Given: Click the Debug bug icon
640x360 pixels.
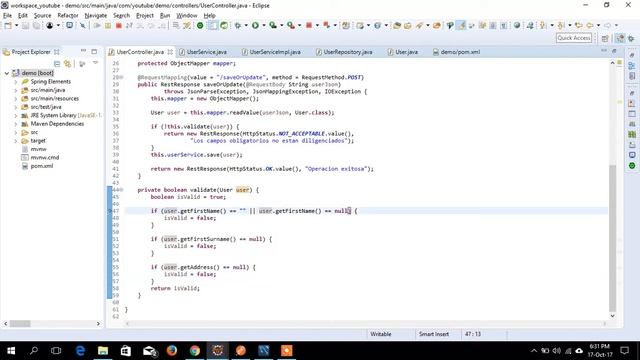Looking at the screenshot, I should (x=238, y=25).
